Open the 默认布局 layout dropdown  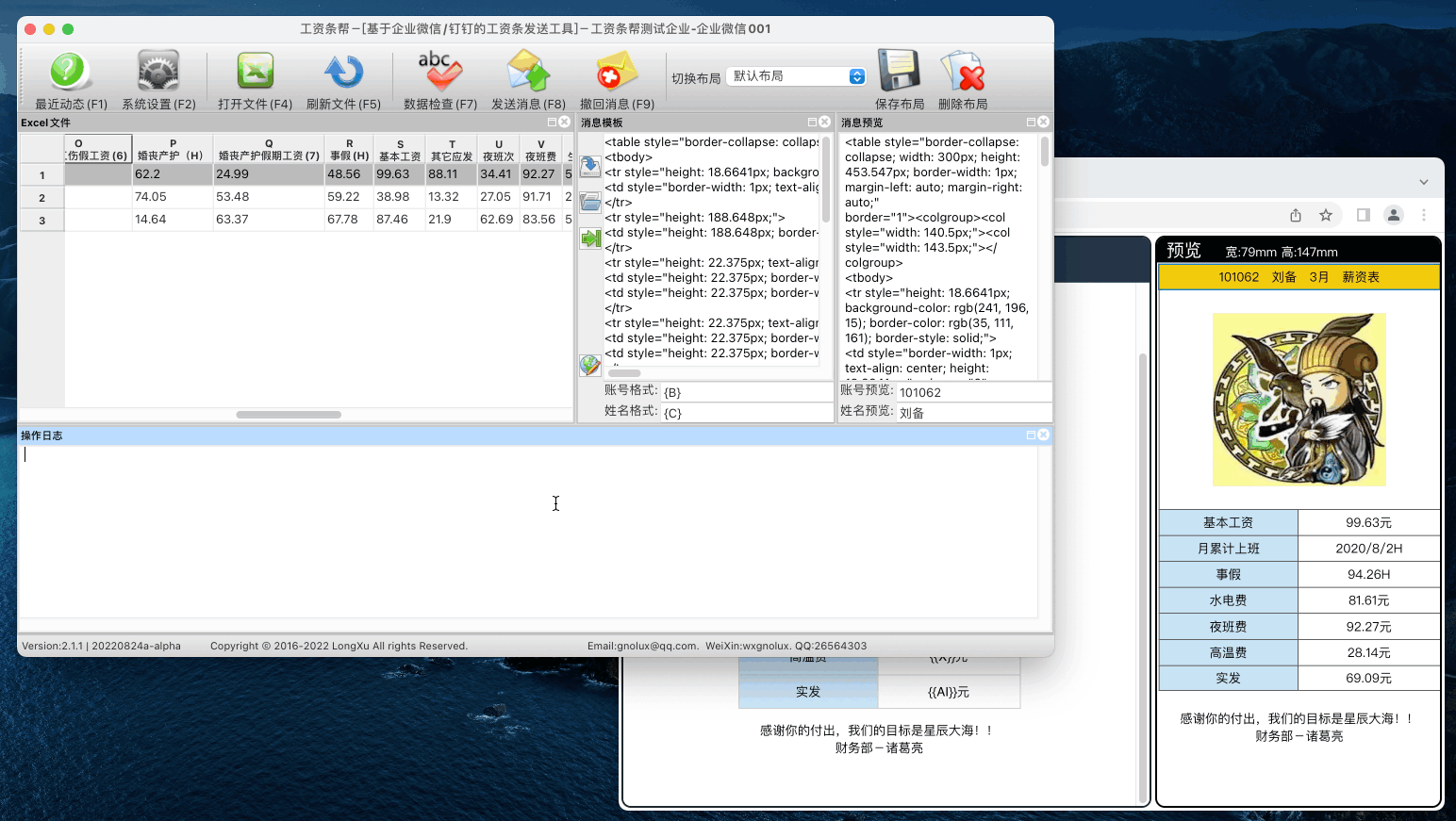(x=797, y=76)
